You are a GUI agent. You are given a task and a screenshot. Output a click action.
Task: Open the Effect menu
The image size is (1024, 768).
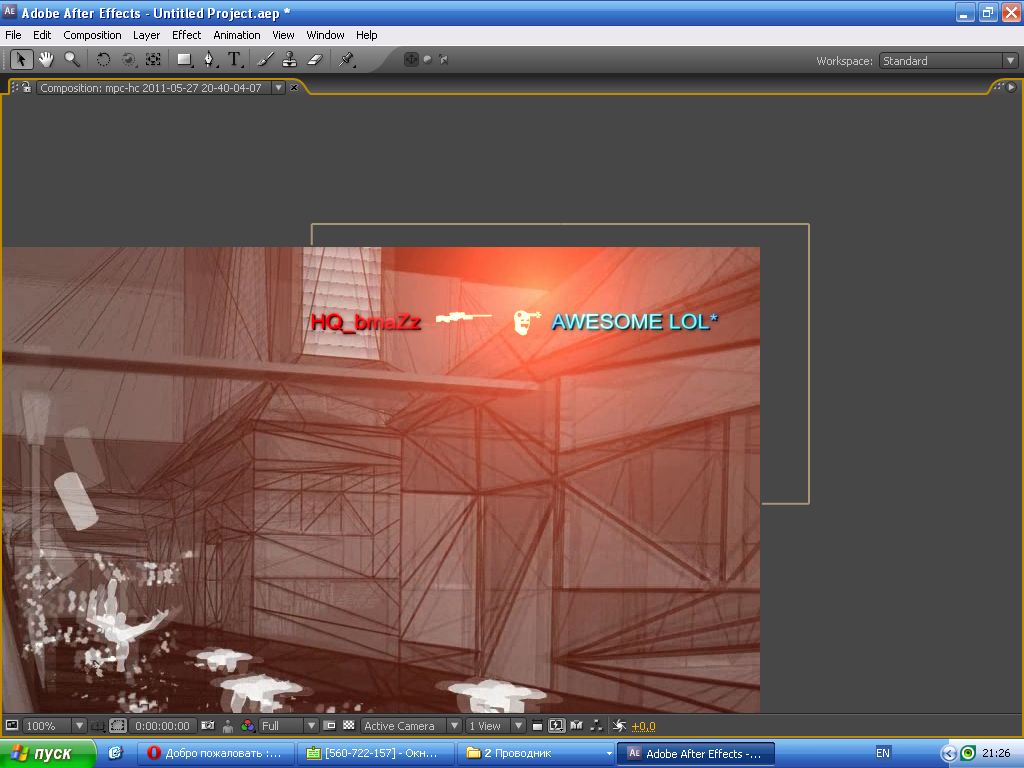click(186, 35)
